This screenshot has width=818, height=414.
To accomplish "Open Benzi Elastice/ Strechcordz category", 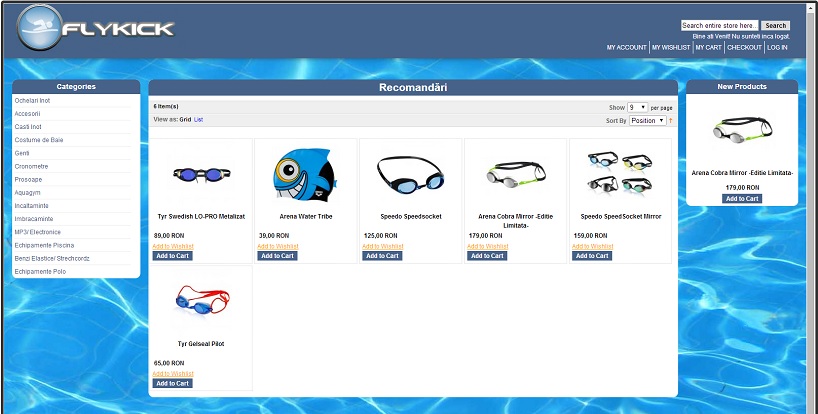I will 52,259.
